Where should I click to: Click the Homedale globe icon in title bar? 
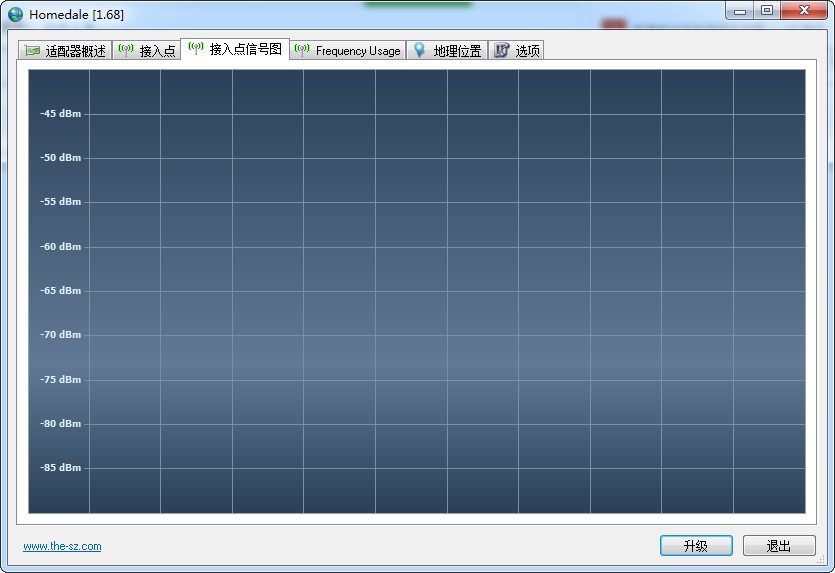point(15,14)
